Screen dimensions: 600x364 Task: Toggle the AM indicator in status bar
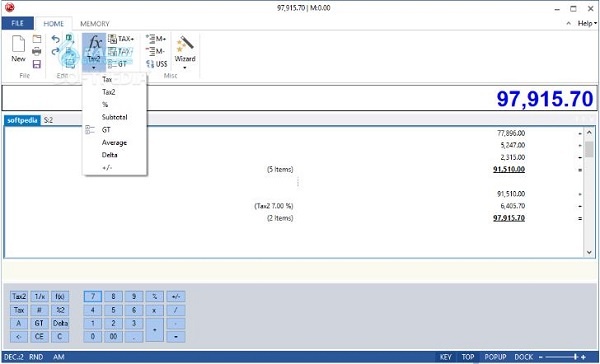[59, 357]
